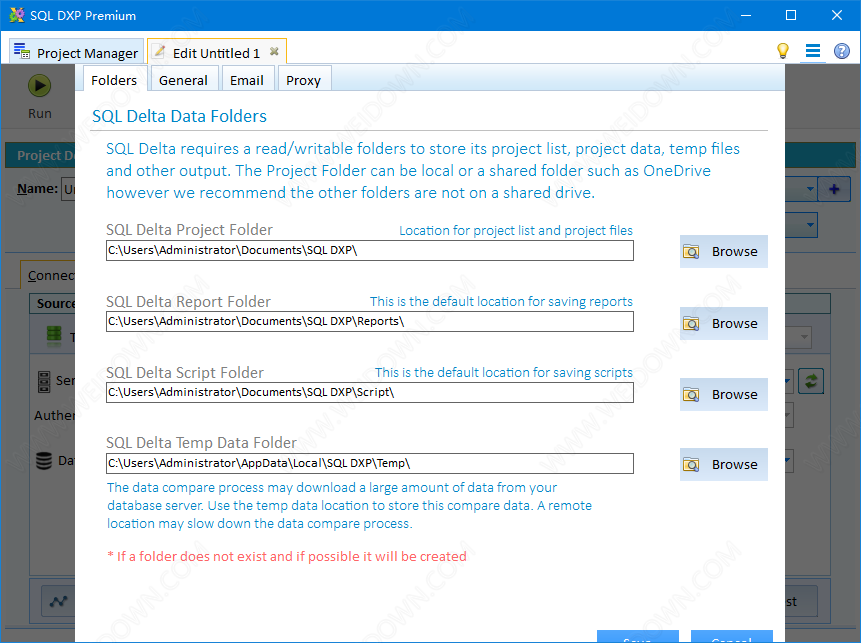Open the Email settings tab
861x643 pixels.
click(246, 80)
